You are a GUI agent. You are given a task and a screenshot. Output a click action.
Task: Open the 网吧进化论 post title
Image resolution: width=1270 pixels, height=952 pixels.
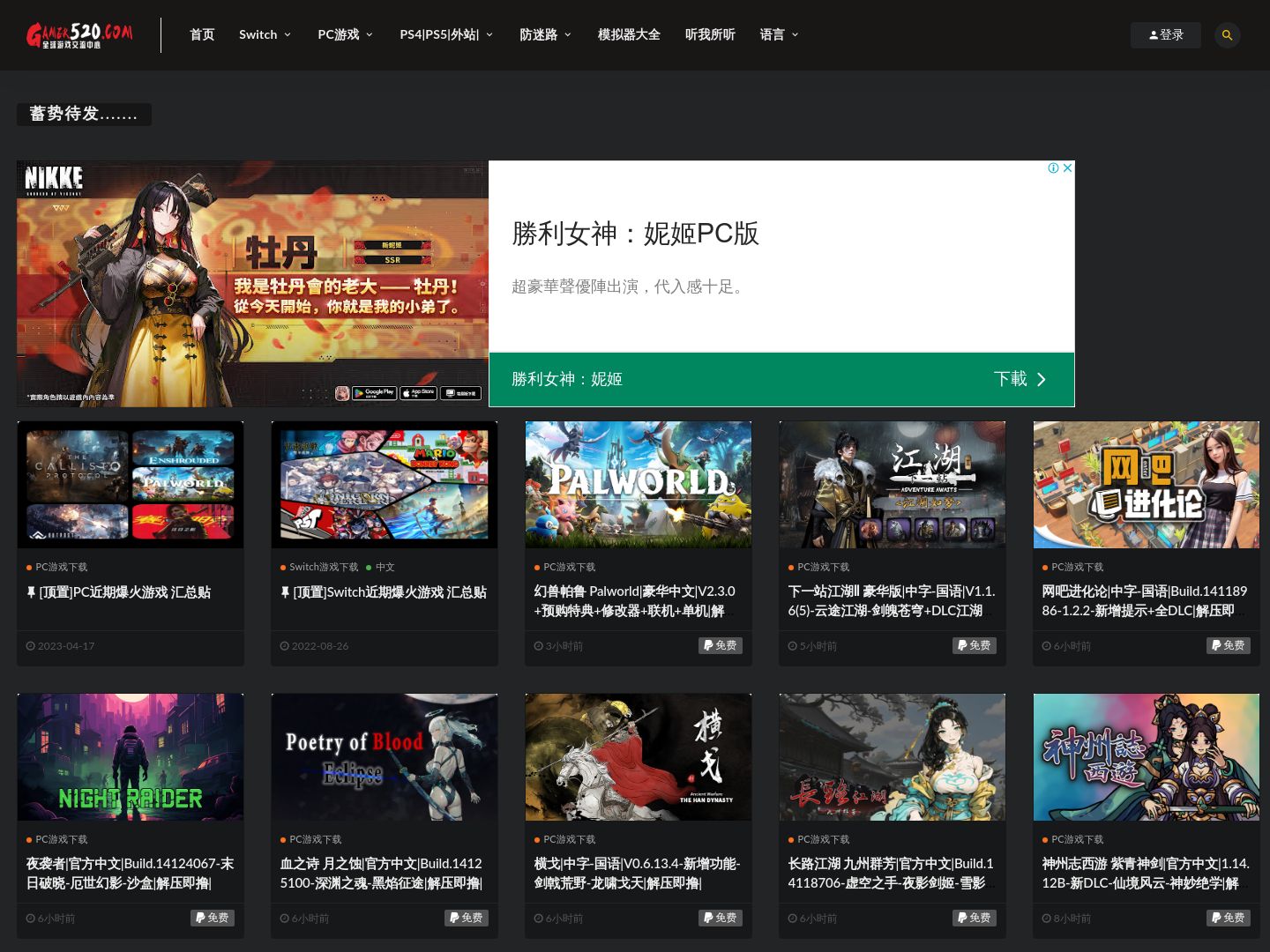click(1145, 601)
